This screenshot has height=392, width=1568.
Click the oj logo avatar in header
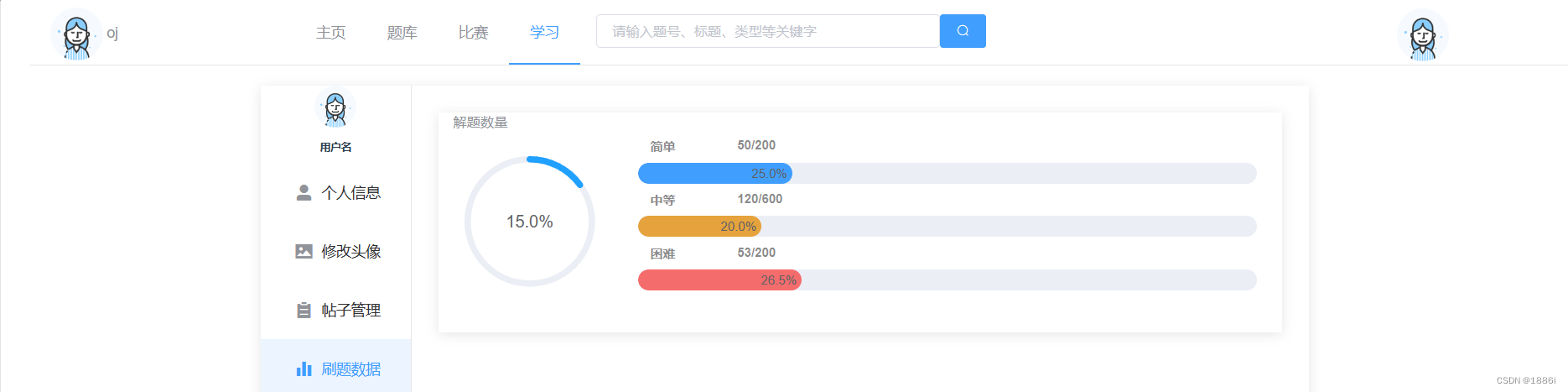click(76, 34)
